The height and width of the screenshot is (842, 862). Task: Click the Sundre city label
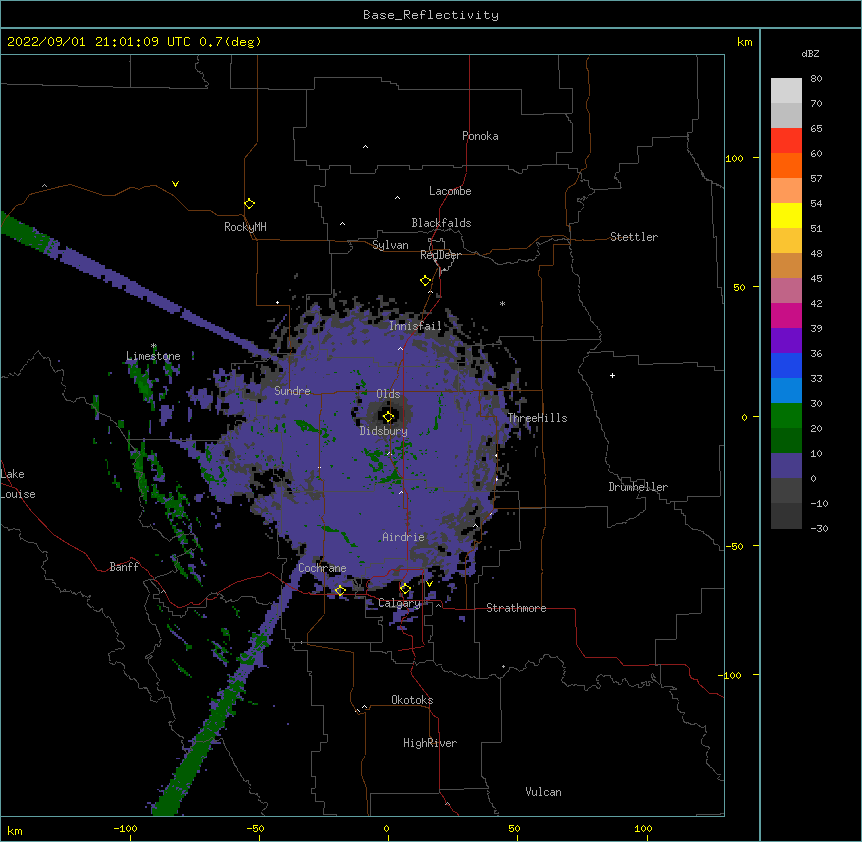pyautogui.click(x=292, y=391)
